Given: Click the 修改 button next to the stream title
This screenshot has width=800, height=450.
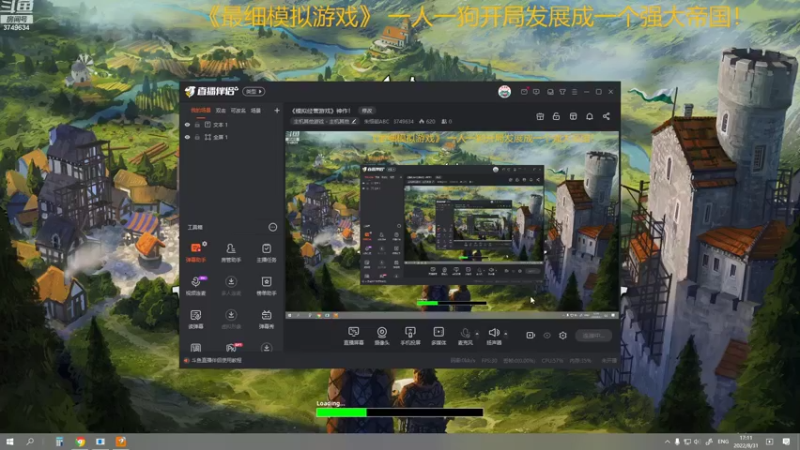Looking at the screenshot, I should tap(367, 110).
